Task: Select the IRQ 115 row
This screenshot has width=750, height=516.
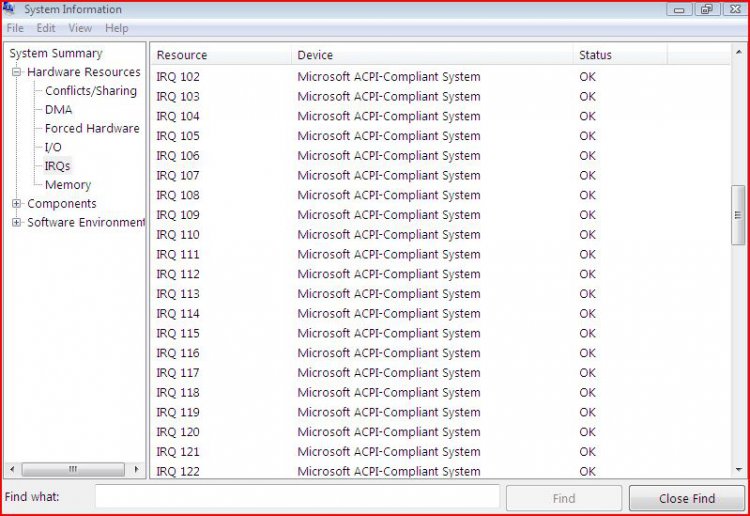Action: [441, 333]
